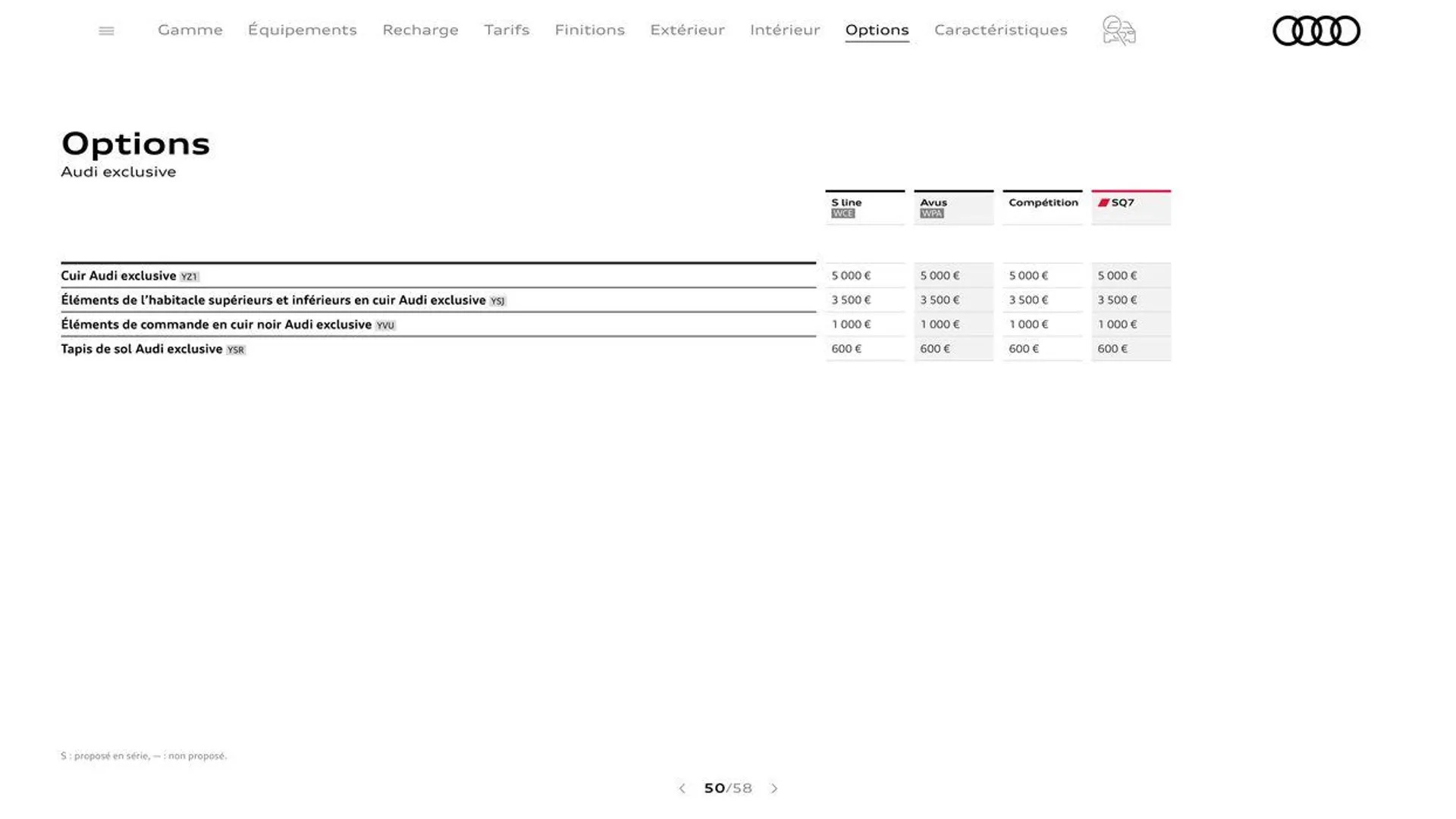Open the Intérieur tab
This screenshot has width=1456, height=819.
(785, 30)
